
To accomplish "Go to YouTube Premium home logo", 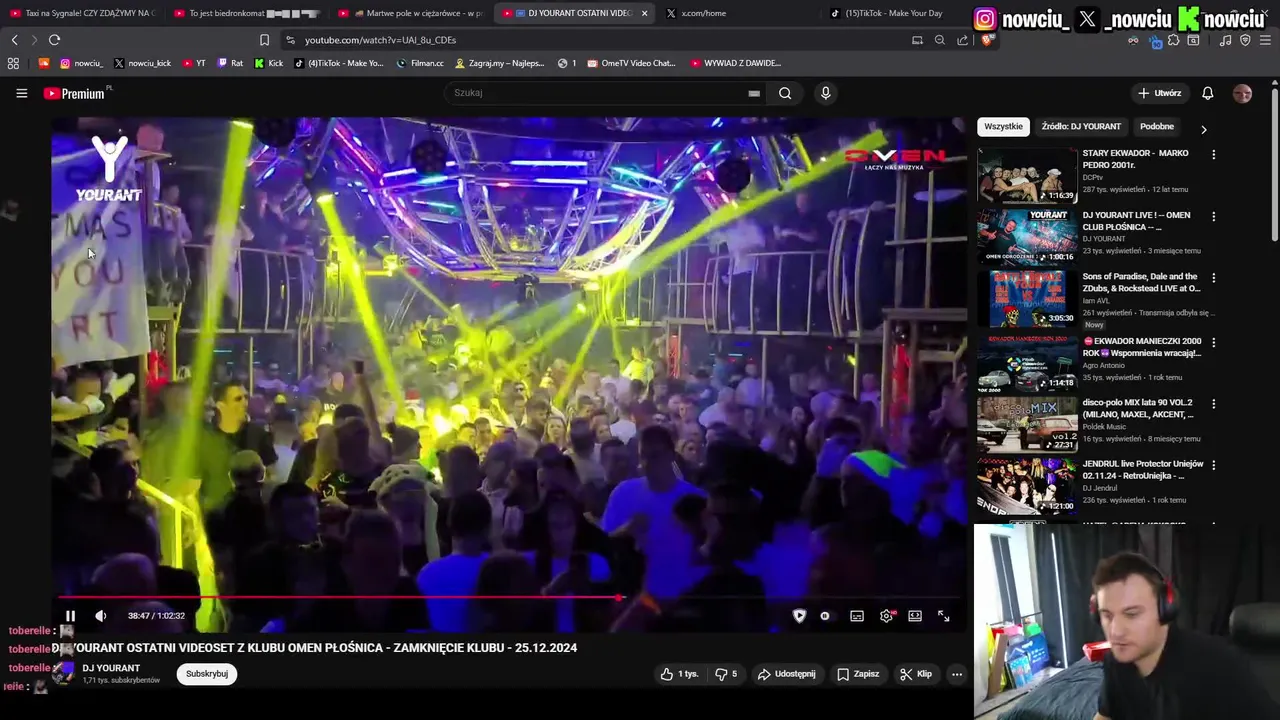I will pos(75,93).
